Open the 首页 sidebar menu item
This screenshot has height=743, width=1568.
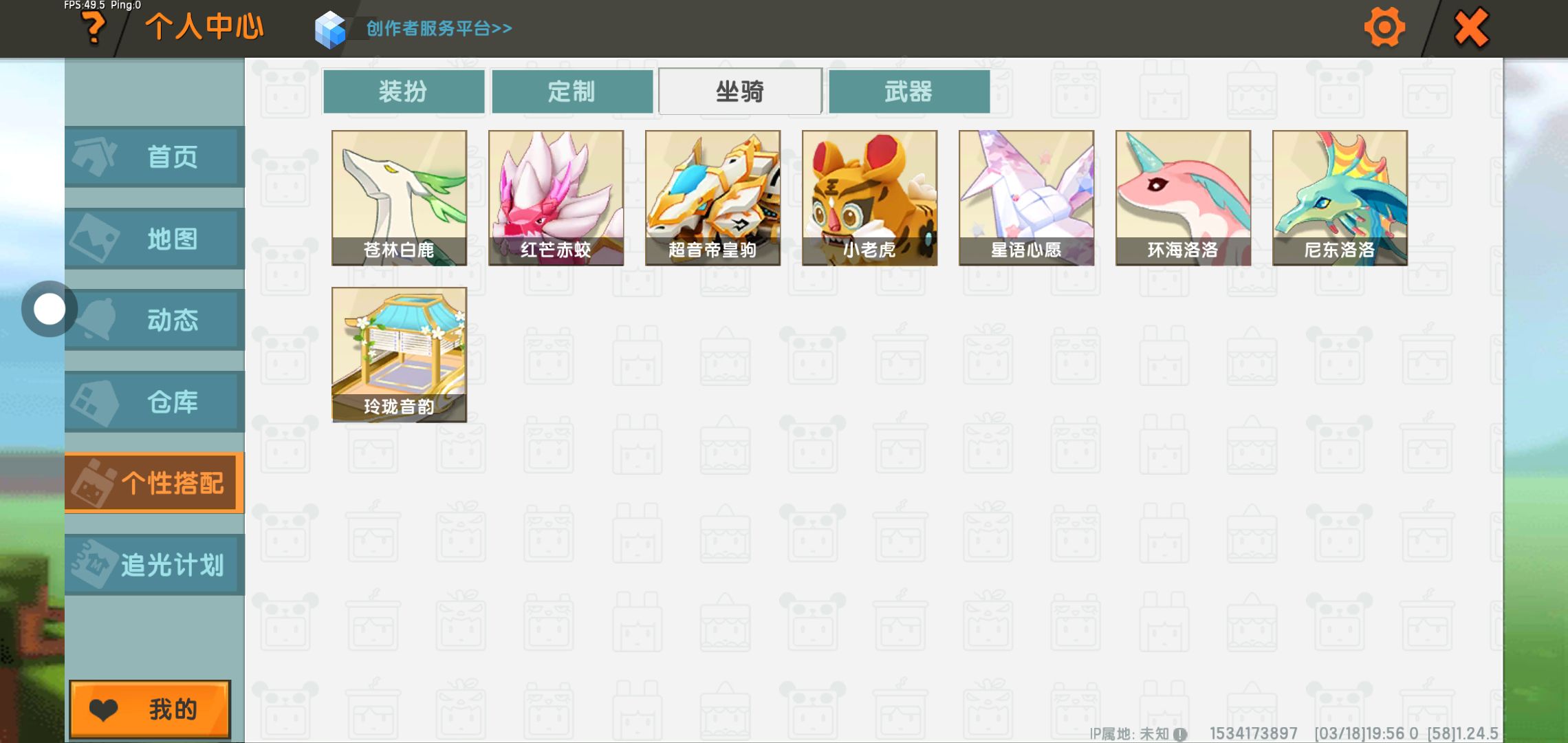point(155,157)
